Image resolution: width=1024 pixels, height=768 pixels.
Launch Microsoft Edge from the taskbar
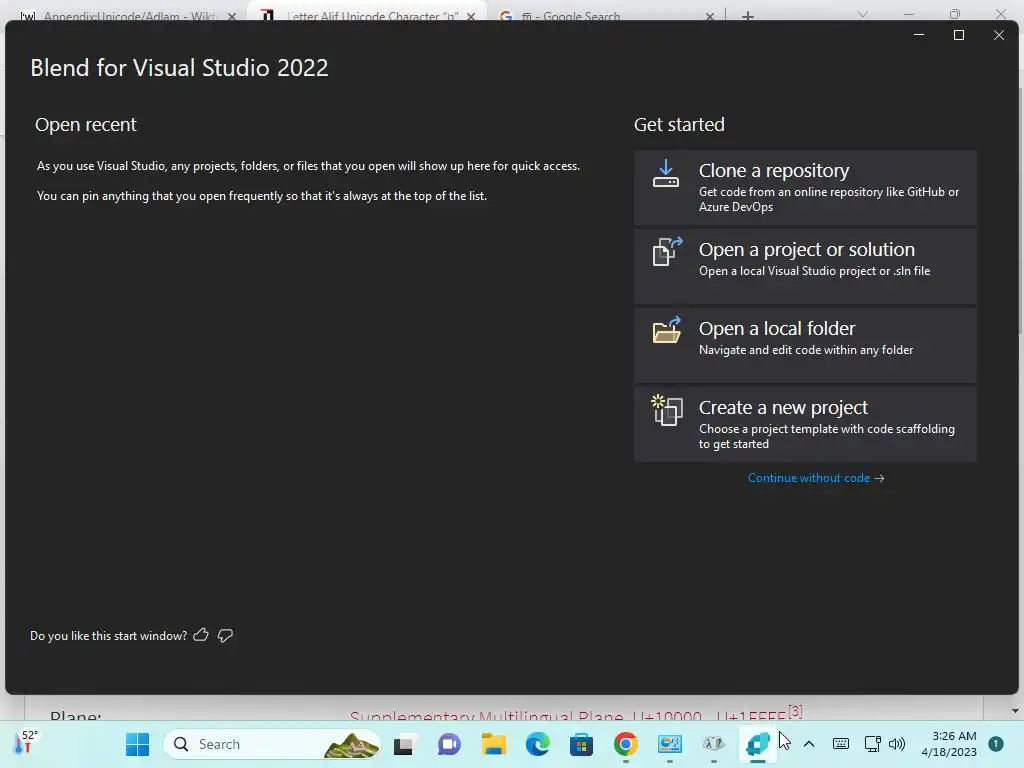[537, 744]
